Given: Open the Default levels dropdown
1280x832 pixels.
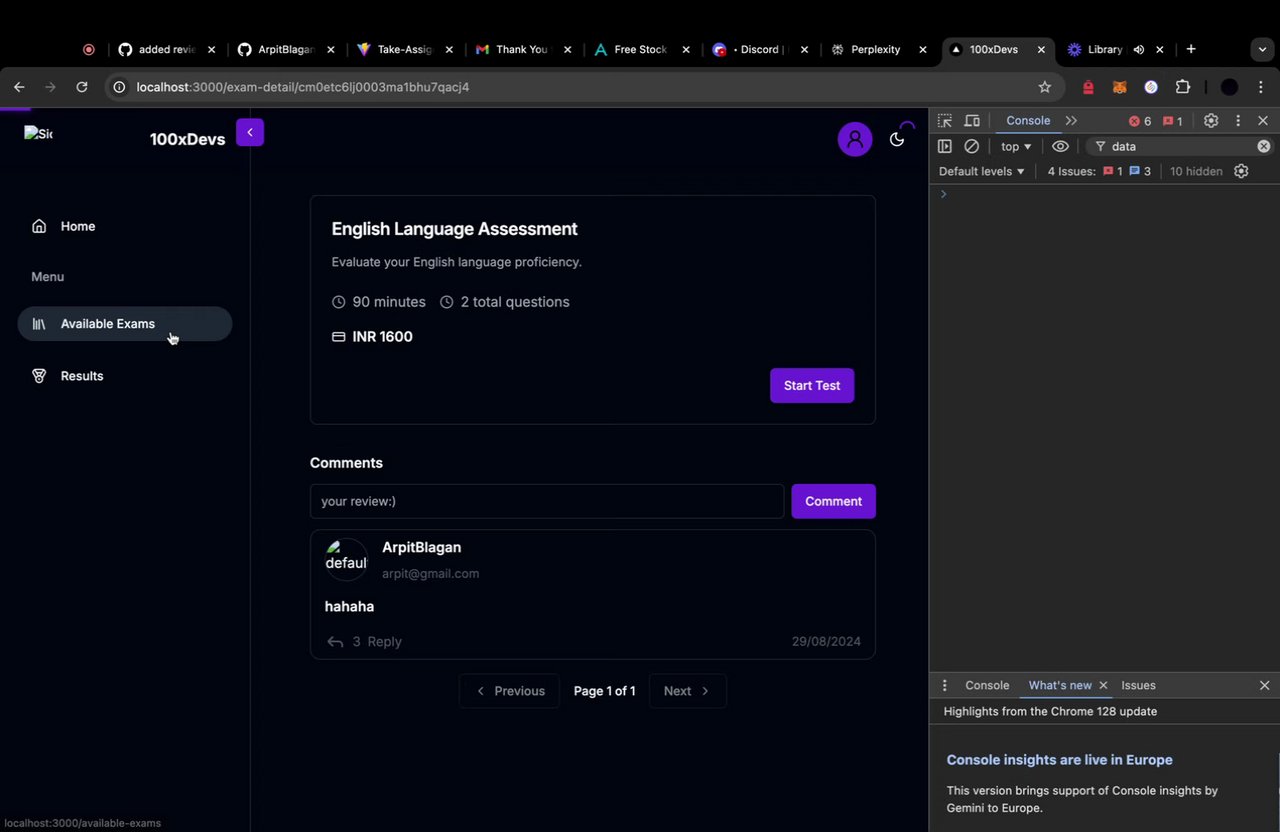Looking at the screenshot, I should click(982, 171).
